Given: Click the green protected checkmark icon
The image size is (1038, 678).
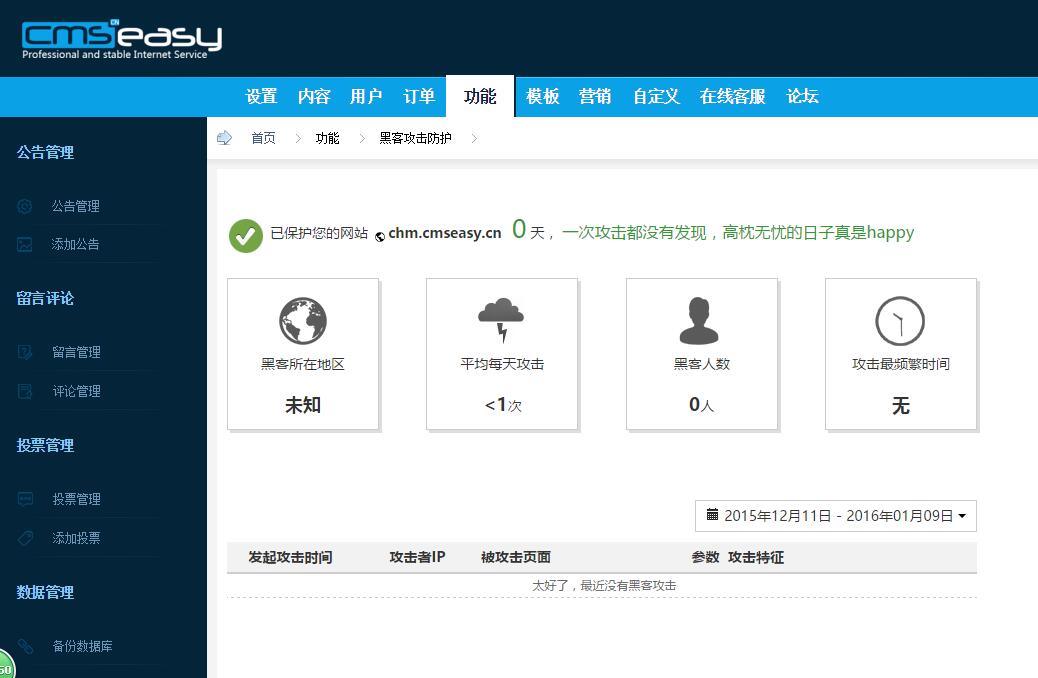Looking at the screenshot, I should point(246,235).
